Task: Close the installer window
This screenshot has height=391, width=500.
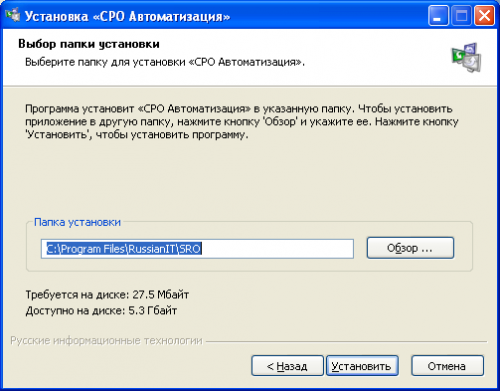Action: pyautogui.click(x=484, y=16)
